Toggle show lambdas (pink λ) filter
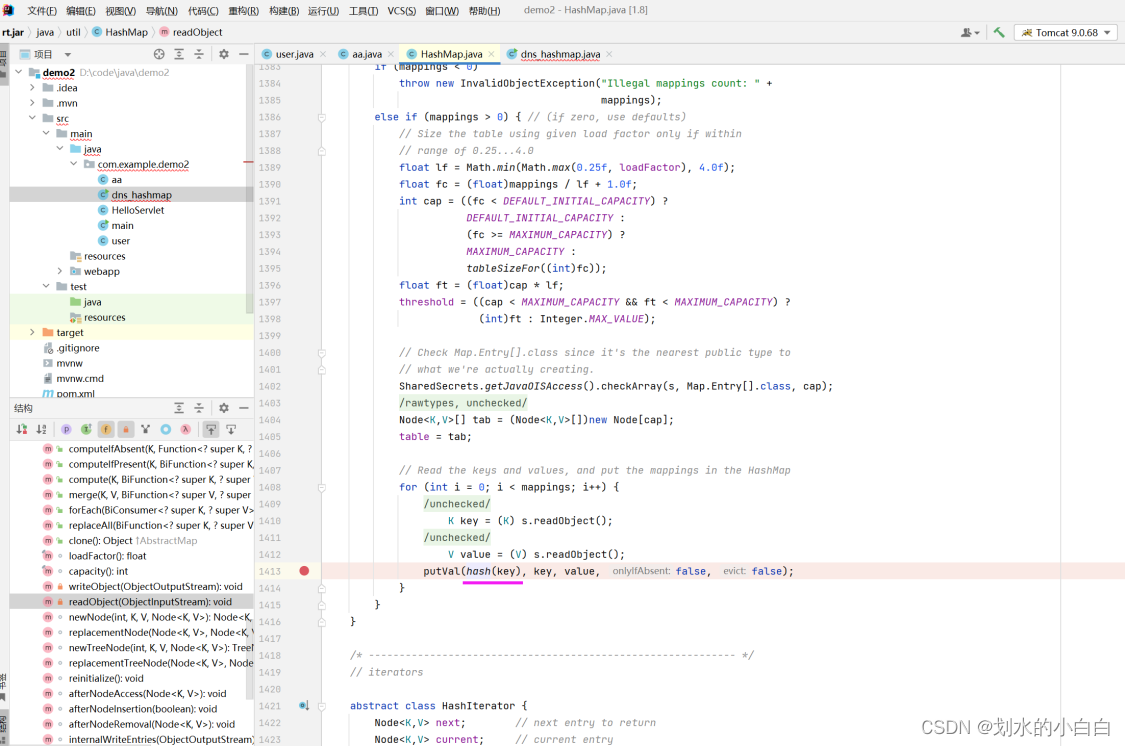This screenshot has width=1125, height=746. coord(186,429)
